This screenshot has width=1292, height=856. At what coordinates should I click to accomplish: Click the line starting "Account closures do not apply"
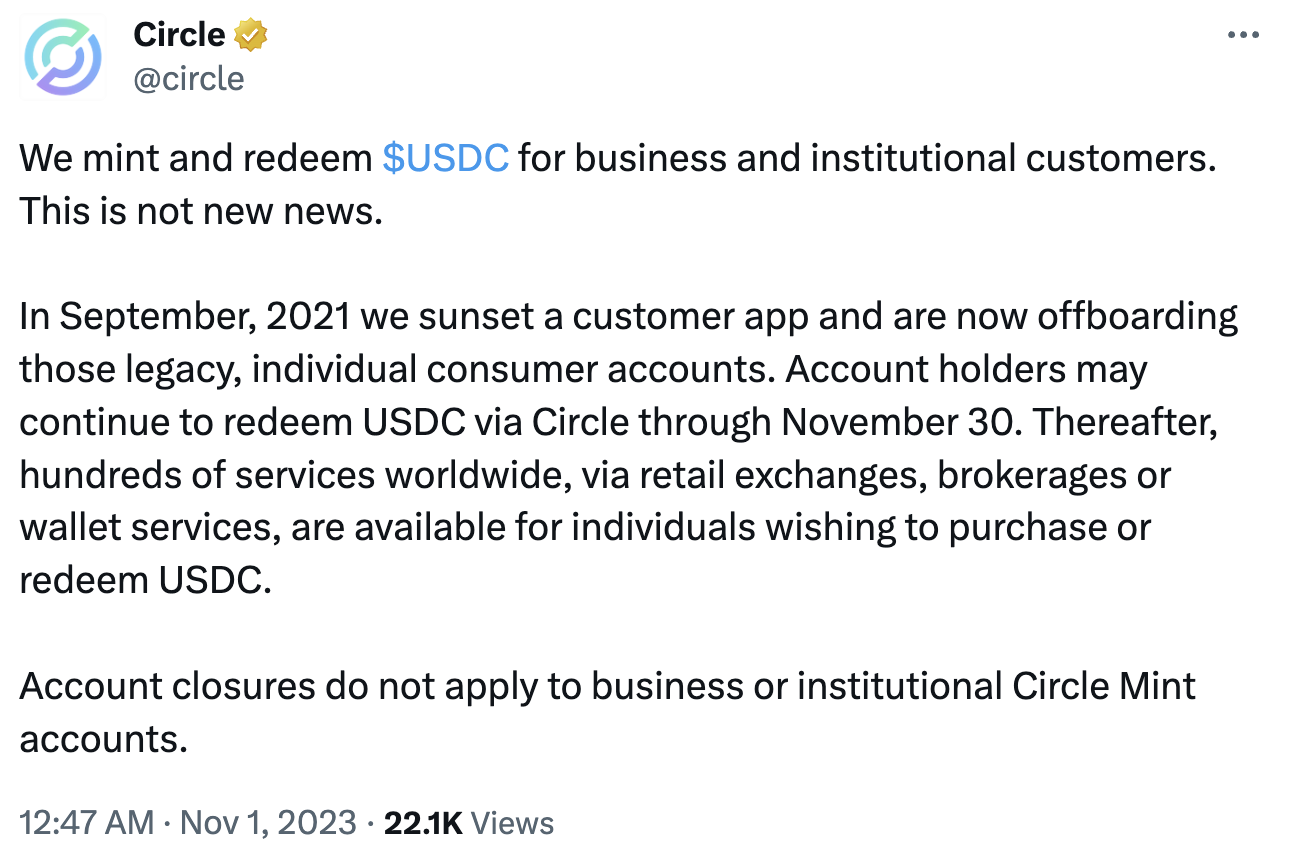(x=300, y=686)
